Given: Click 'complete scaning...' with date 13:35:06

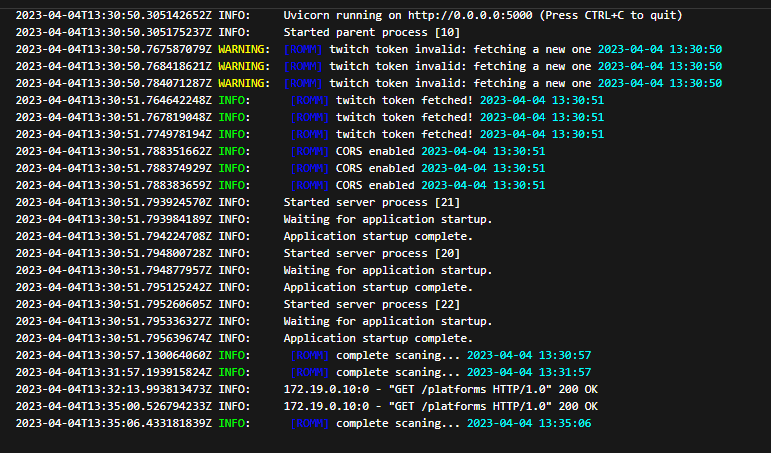Looking at the screenshot, I should pyautogui.click(x=398, y=423).
